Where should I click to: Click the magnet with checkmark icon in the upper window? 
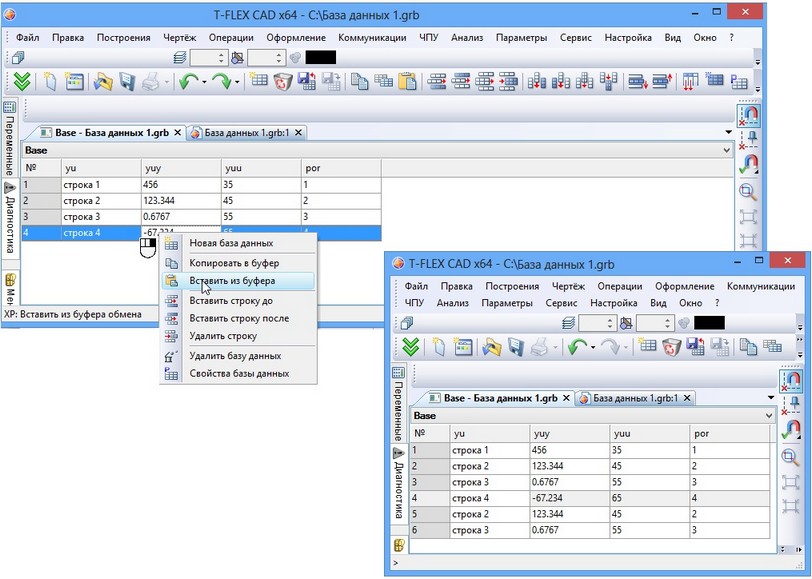click(x=748, y=164)
